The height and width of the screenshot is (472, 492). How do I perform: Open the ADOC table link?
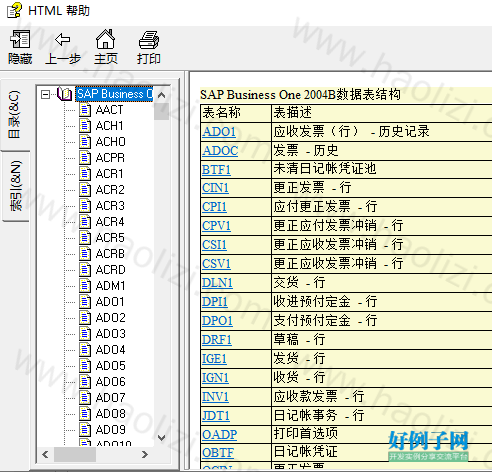(220, 151)
